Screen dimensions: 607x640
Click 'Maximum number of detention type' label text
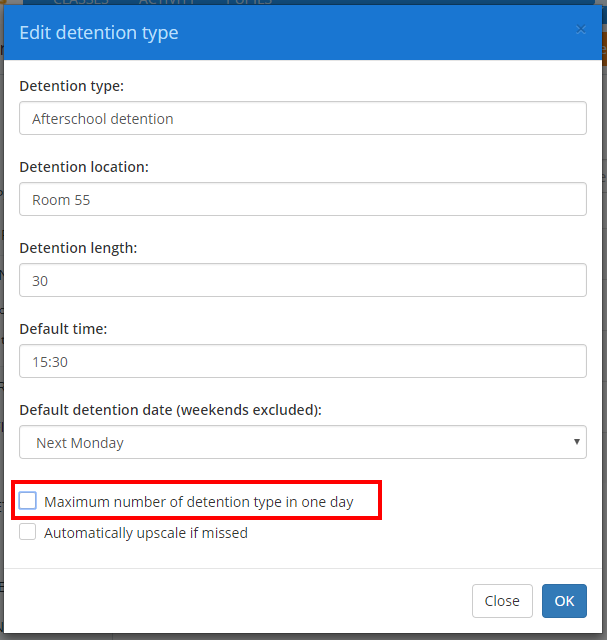point(198,501)
